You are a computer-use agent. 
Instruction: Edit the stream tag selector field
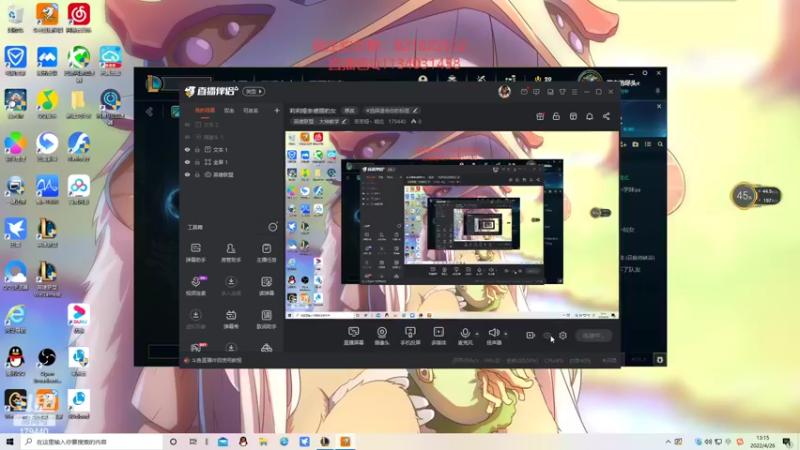pos(391,111)
